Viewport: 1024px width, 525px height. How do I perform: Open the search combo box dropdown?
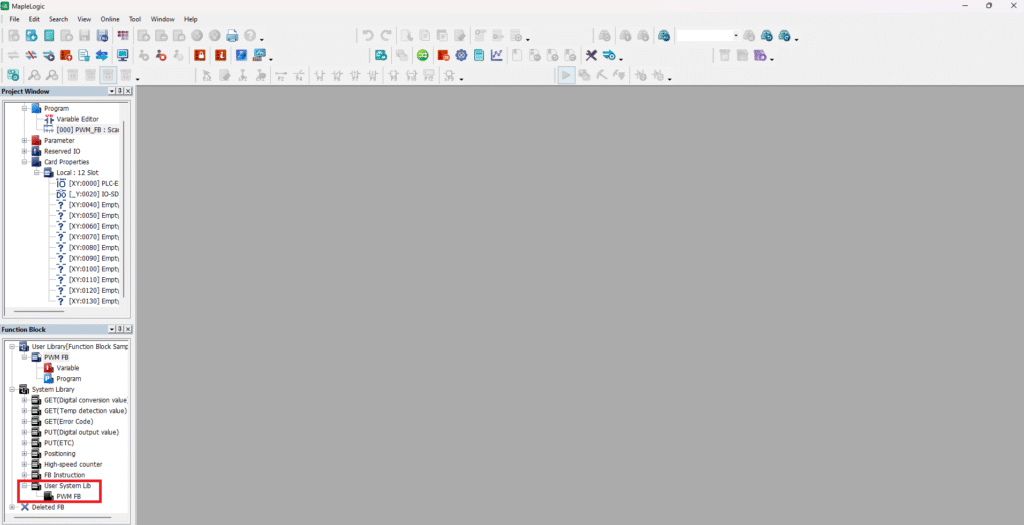tap(735, 35)
